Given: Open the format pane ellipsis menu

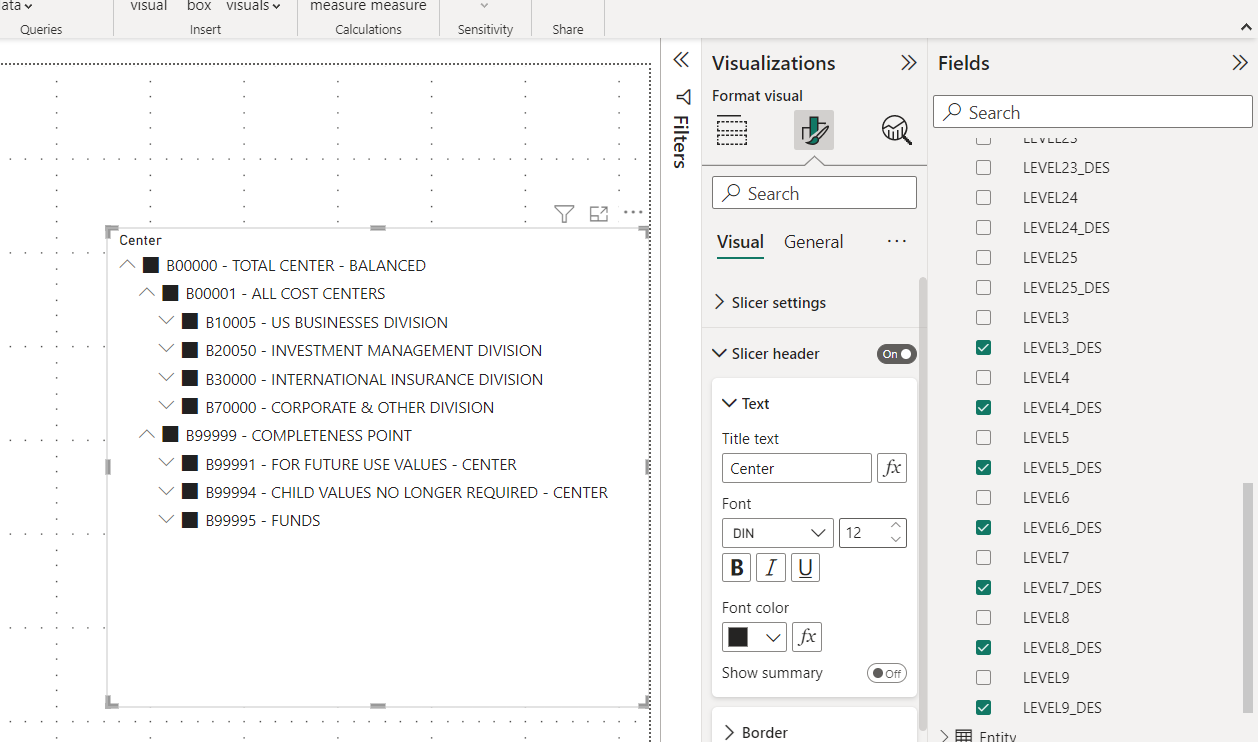Looking at the screenshot, I should click(x=897, y=242).
